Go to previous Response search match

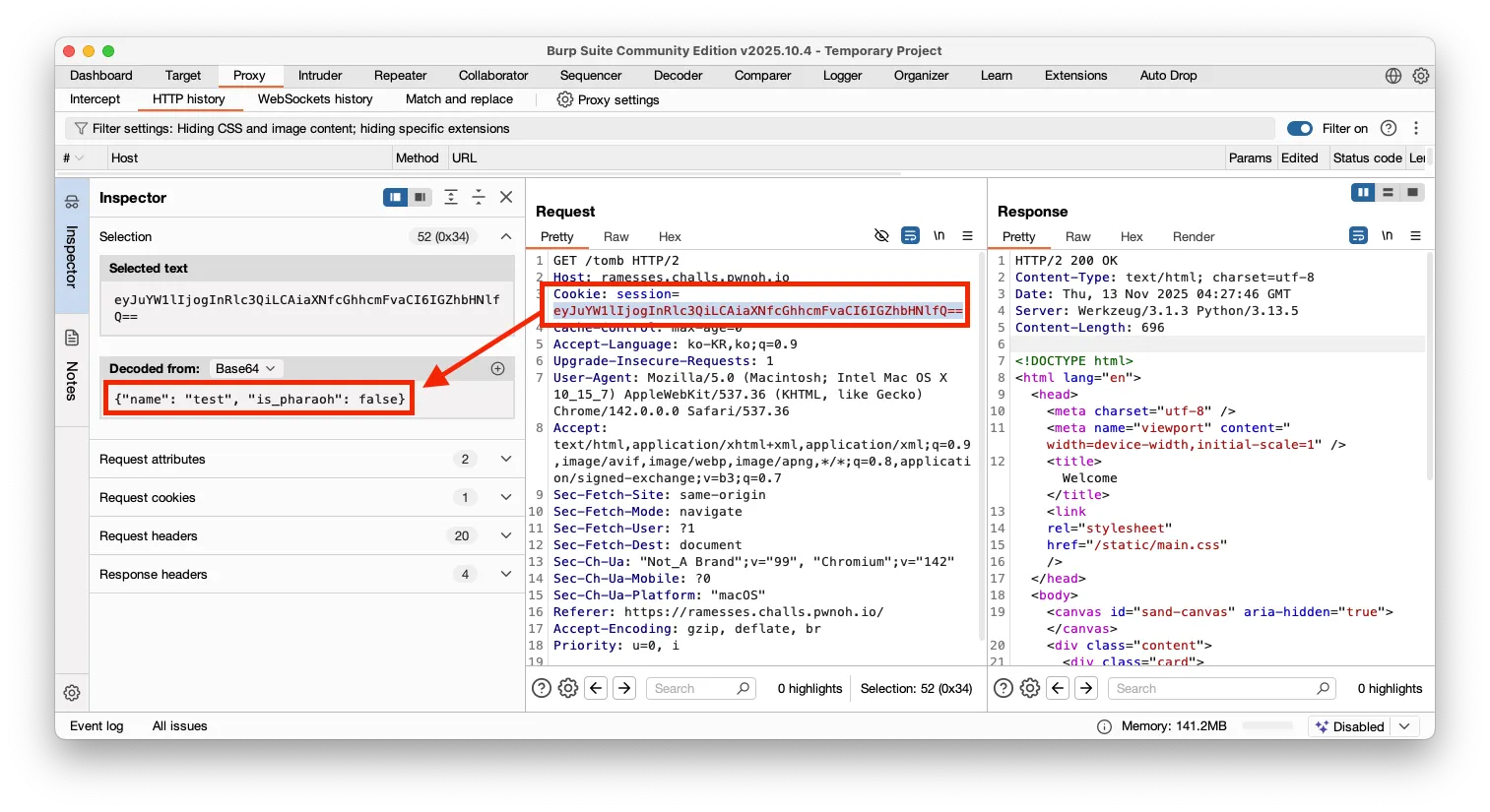1058,688
